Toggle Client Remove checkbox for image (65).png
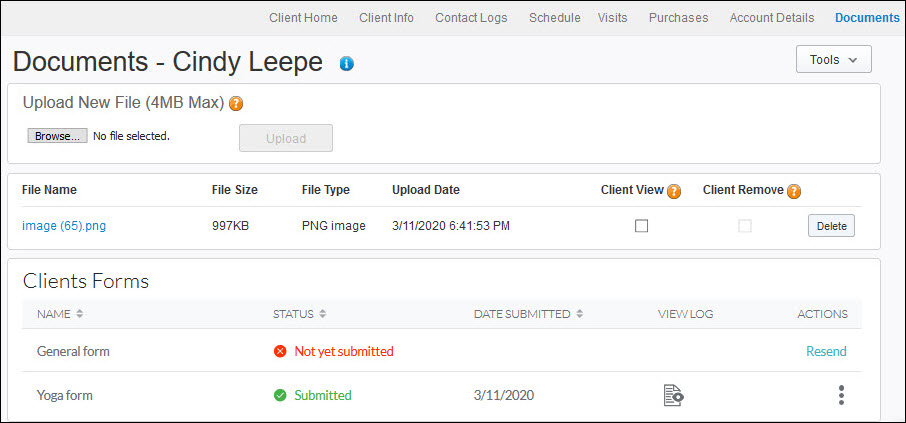This screenshot has width=906, height=423. click(x=744, y=226)
